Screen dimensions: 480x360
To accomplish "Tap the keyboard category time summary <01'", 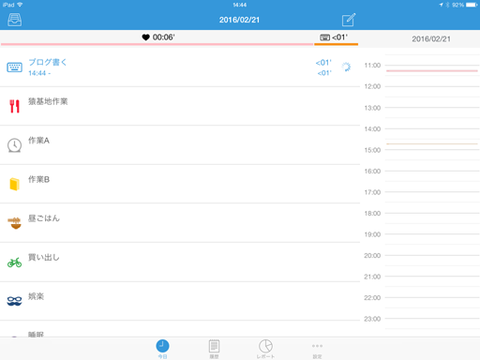I will point(333,37).
